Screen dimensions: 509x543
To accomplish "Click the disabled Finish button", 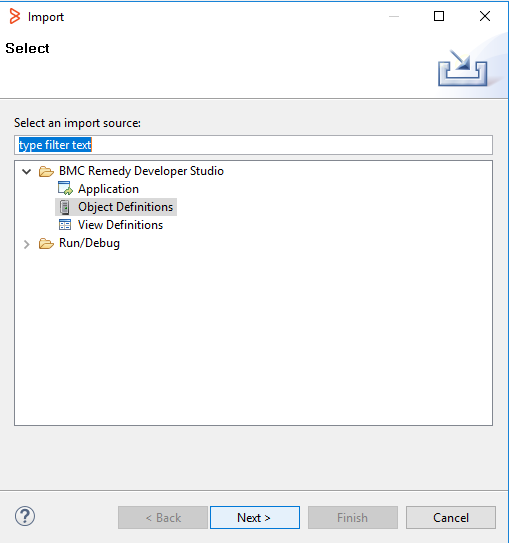I will (352, 517).
